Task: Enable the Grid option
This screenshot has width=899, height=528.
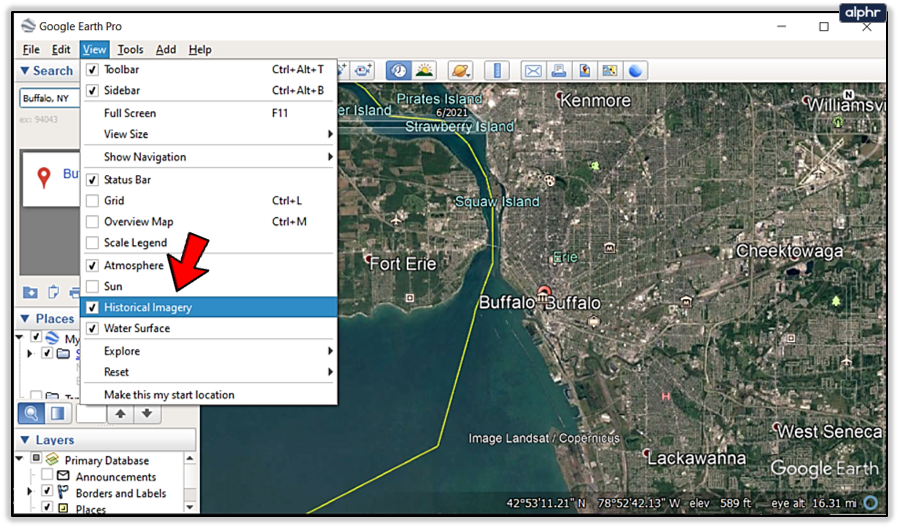Action: point(92,201)
